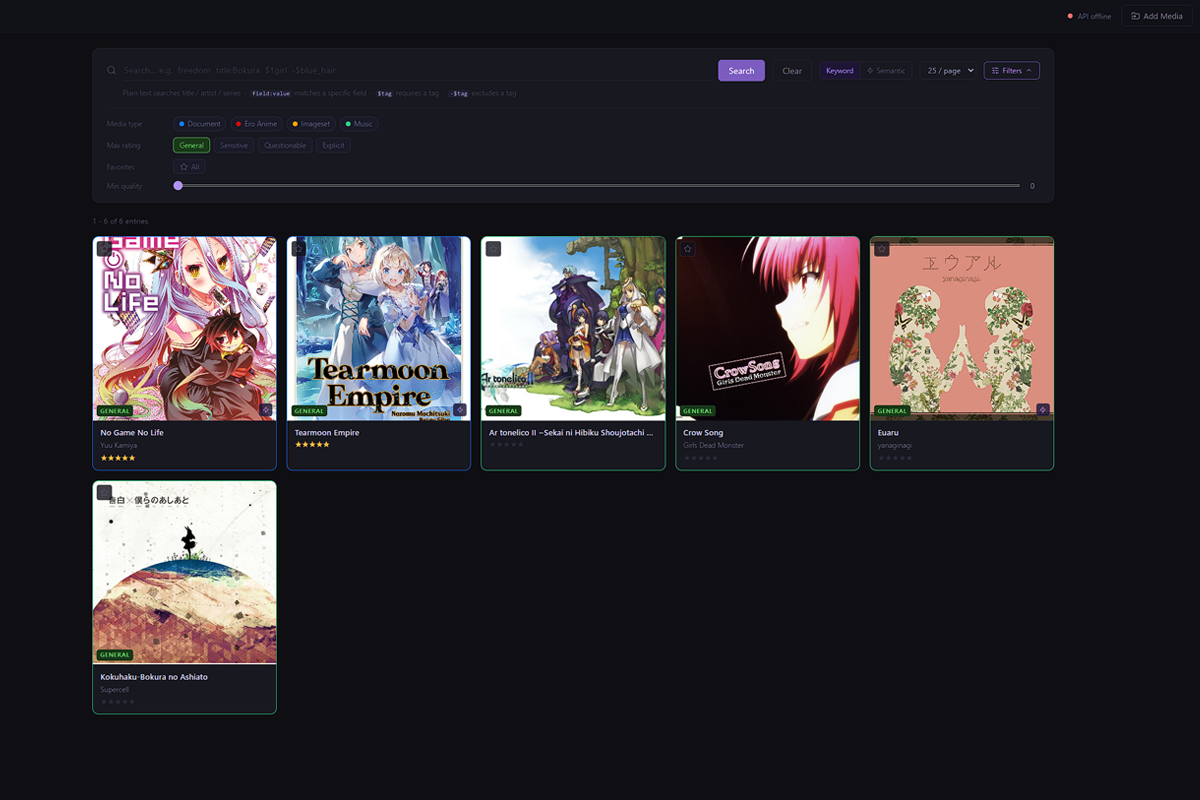Click the purple Search button
1200x800 pixels.
(x=741, y=71)
